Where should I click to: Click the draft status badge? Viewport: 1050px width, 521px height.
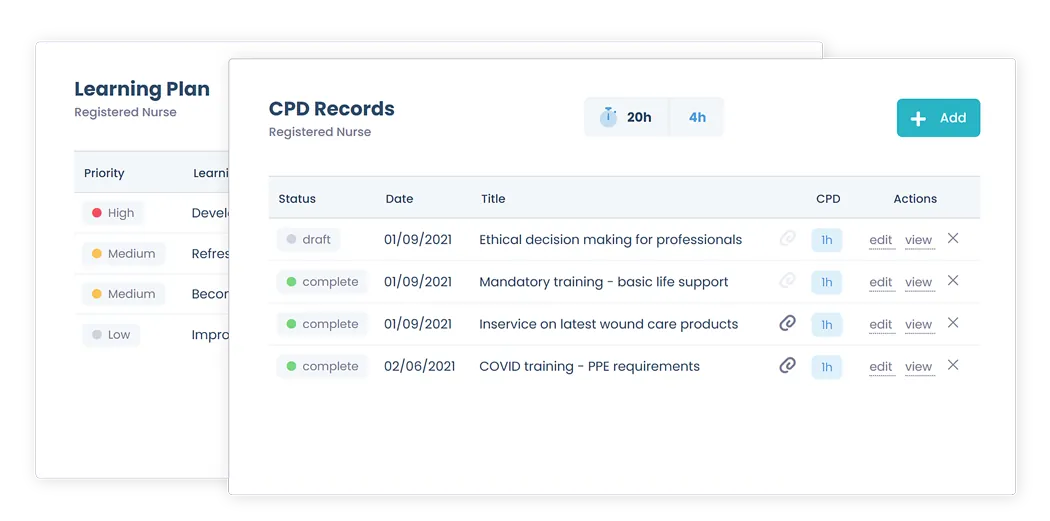coord(309,240)
